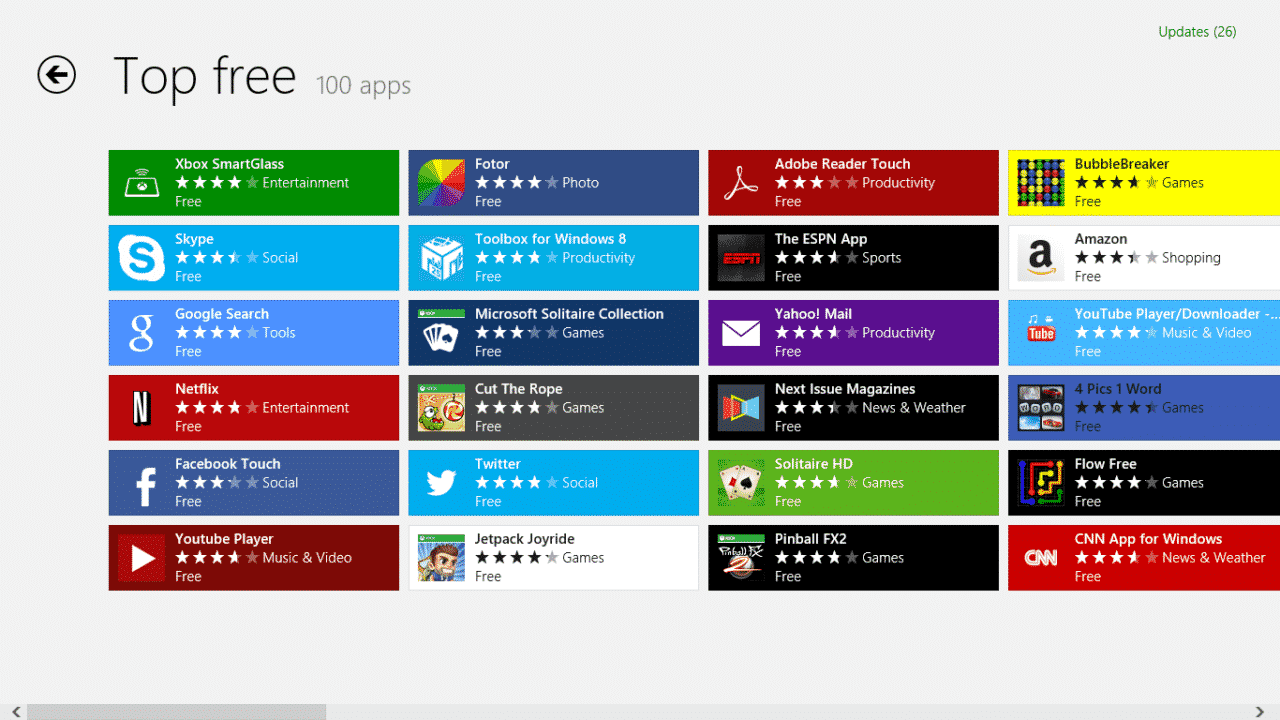Screen dimensions: 1280x720
Task: Click the Amazon logo icon
Action: click(x=1041, y=258)
